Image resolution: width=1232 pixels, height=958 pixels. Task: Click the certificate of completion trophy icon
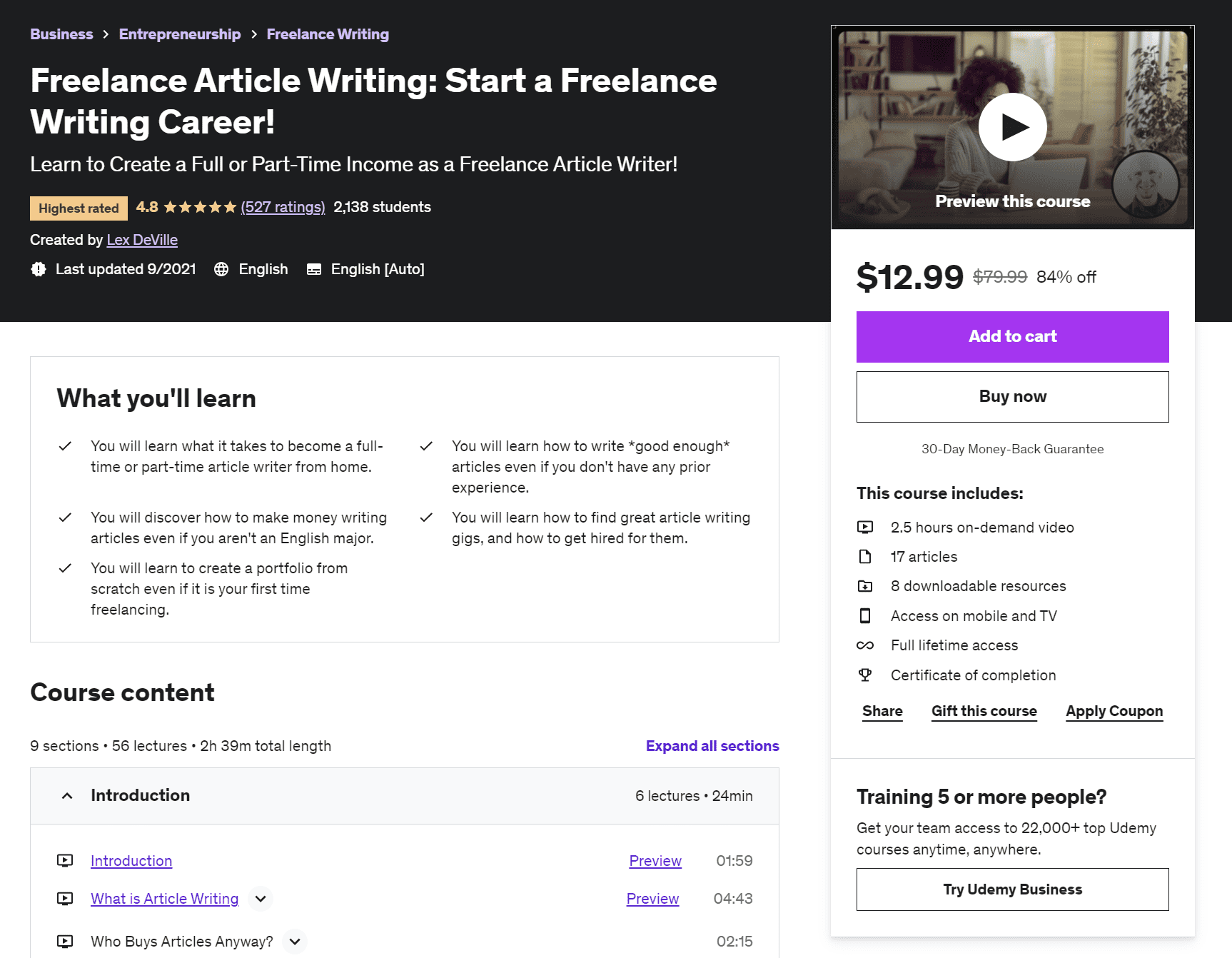[x=866, y=675]
